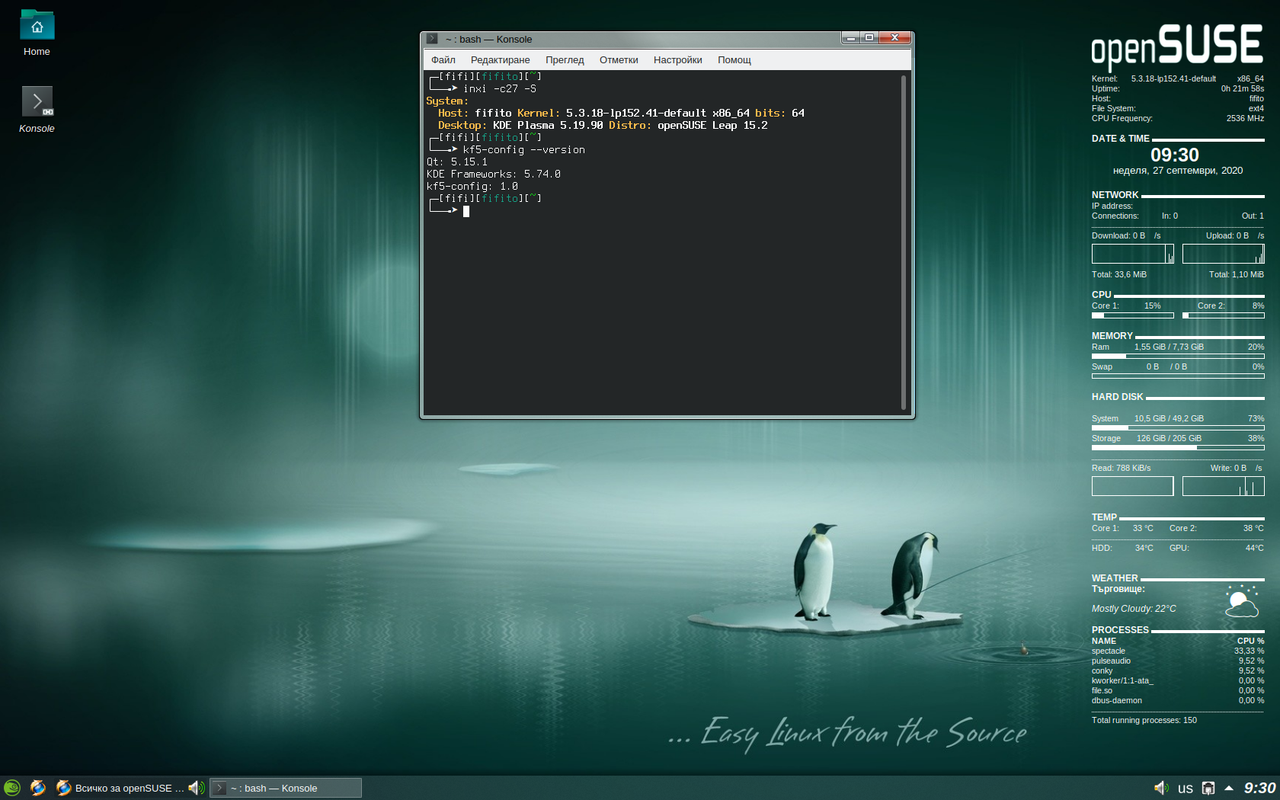Click the 'dbus-daemon' process row
The image size is (1280, 800).
click(1178, 701)
